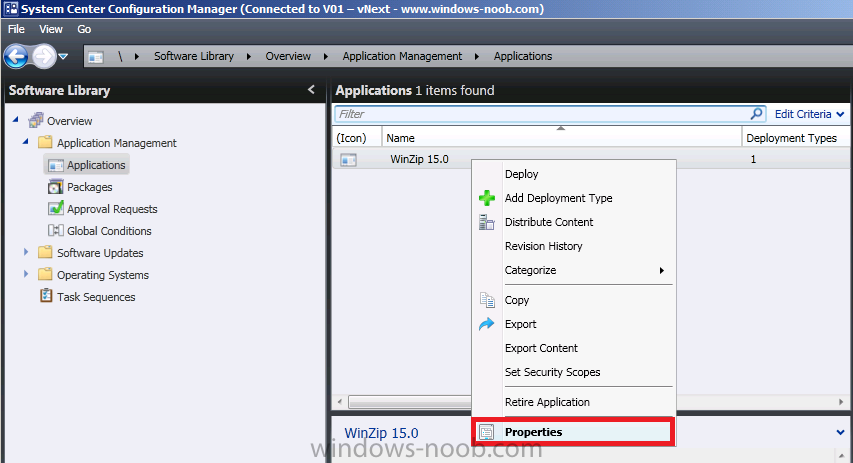Click the green plus Add Deployment icon
Viewport: 853px width, 463px height.
487,198
